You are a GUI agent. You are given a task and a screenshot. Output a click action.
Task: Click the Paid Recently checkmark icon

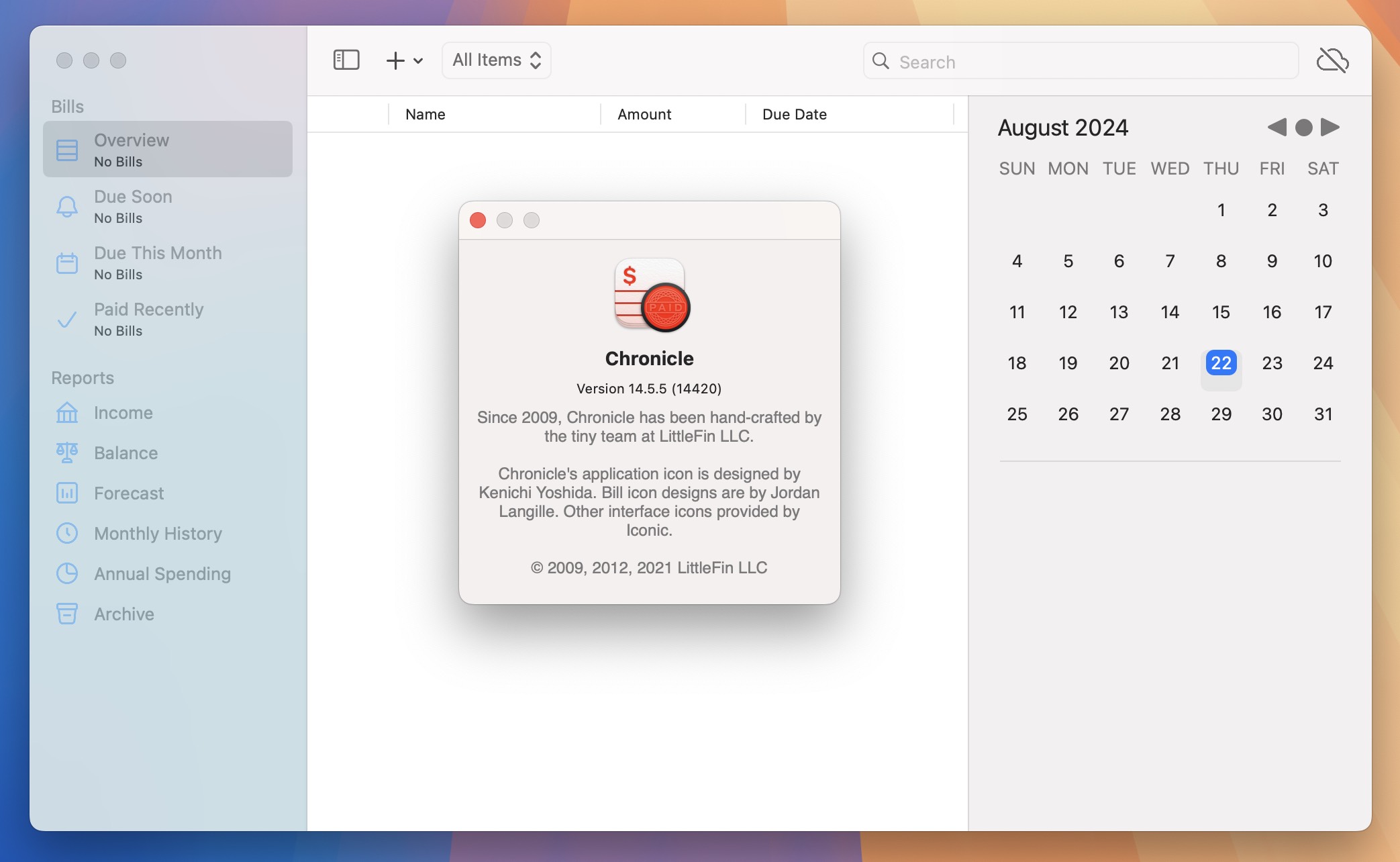tap(67, 320)
